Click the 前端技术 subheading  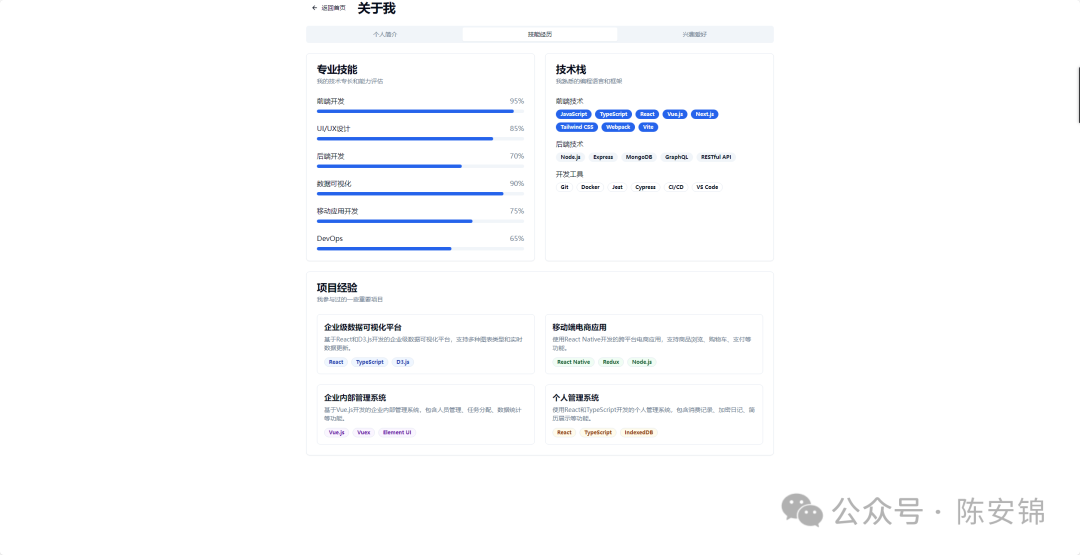click(570, 101)
